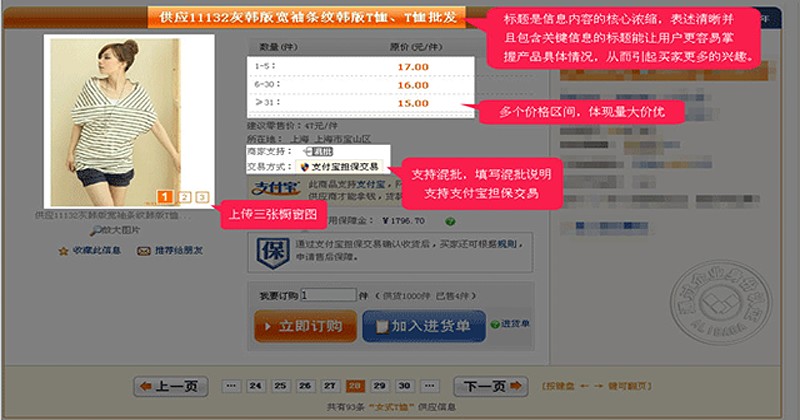
Task: Open the 放大图片 enlarge image link
Action: pyautogui.click(x=120, y=231)
